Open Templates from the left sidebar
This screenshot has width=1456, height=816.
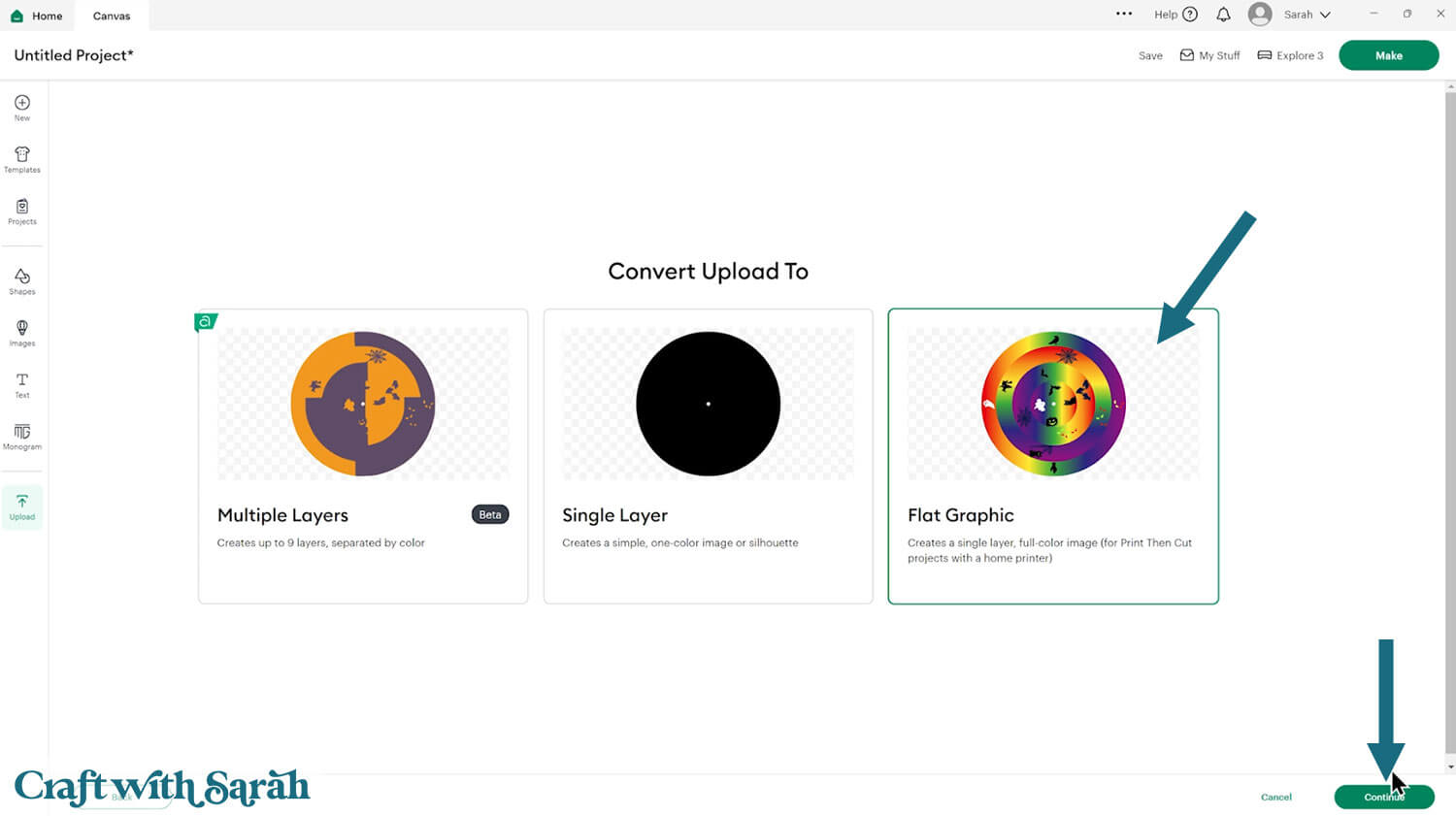tap(22, 159)
